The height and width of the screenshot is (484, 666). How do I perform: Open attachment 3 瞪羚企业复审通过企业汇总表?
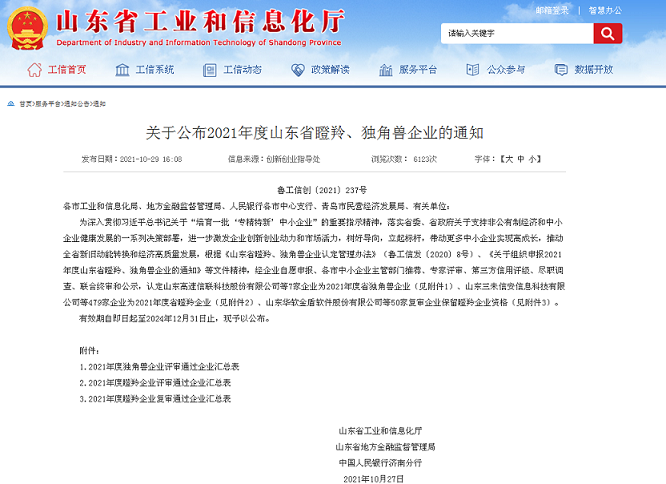155,399
